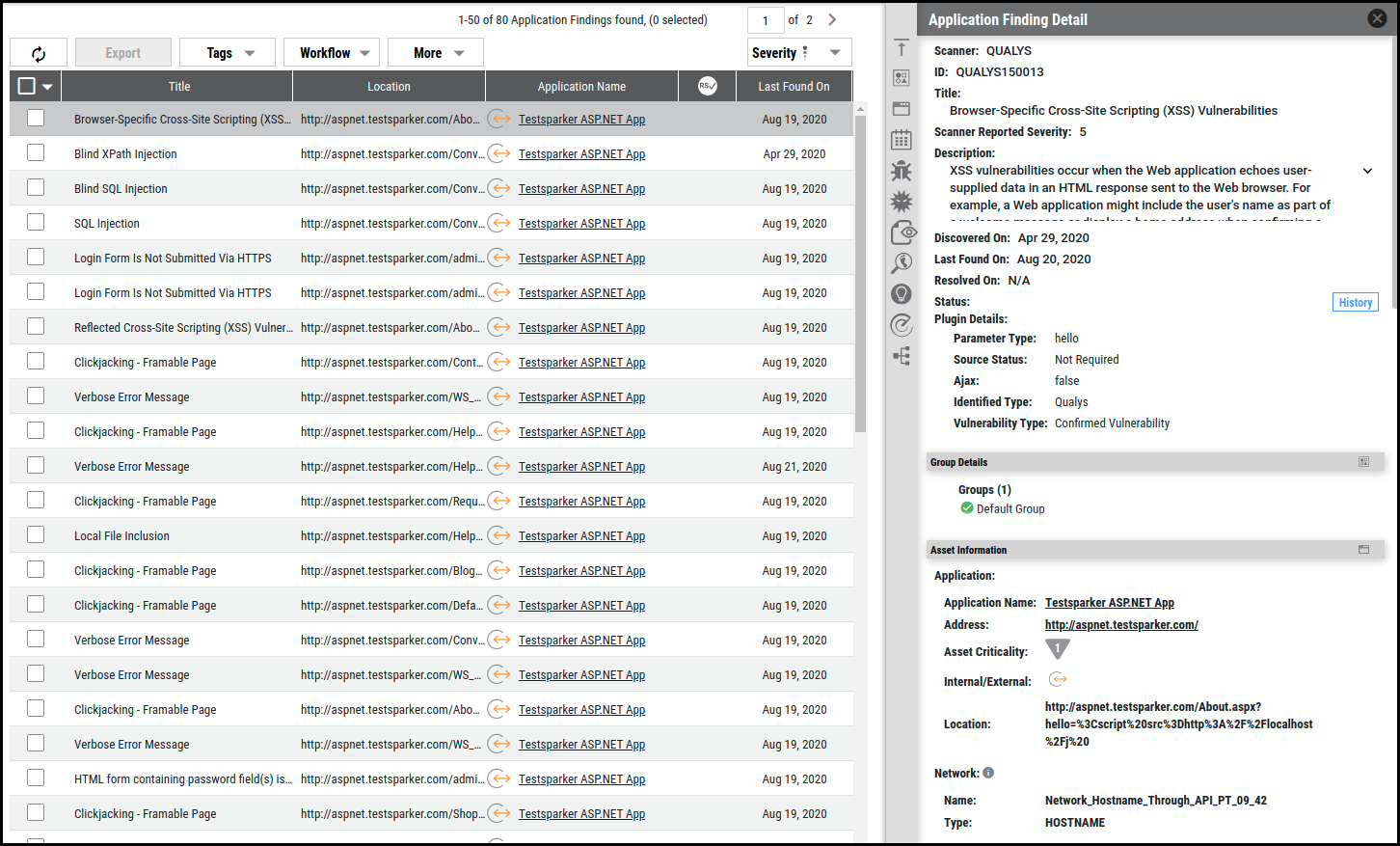Click the refresh icon above the findings table
Viewport: 1400px width, 846px height.
point(39,52)
